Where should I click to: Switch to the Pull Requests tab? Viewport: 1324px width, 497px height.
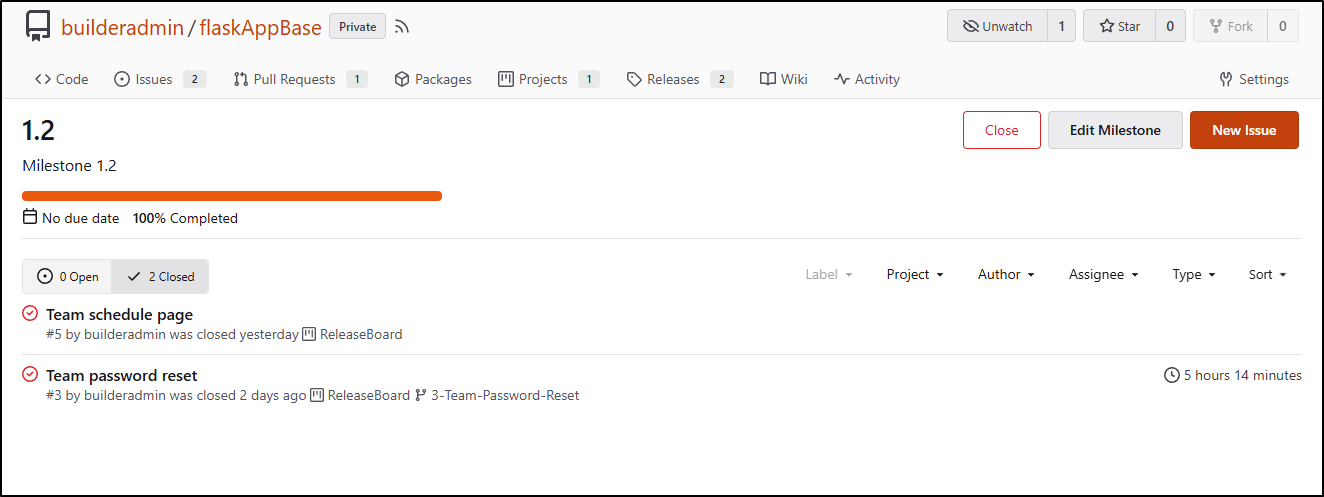[300, 79]
